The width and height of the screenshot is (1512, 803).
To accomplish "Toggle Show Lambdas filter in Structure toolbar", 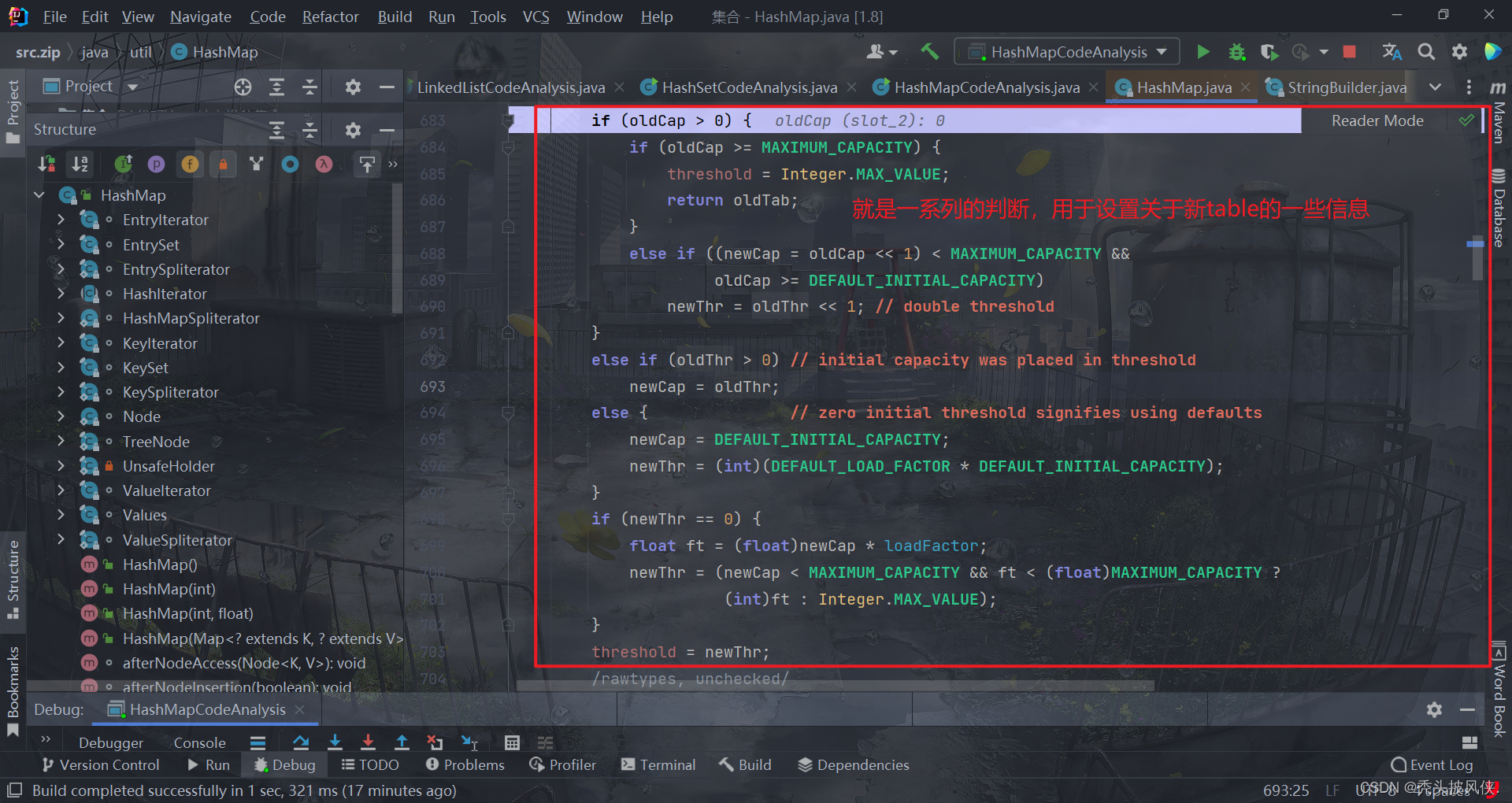I will tap(324, 164).
